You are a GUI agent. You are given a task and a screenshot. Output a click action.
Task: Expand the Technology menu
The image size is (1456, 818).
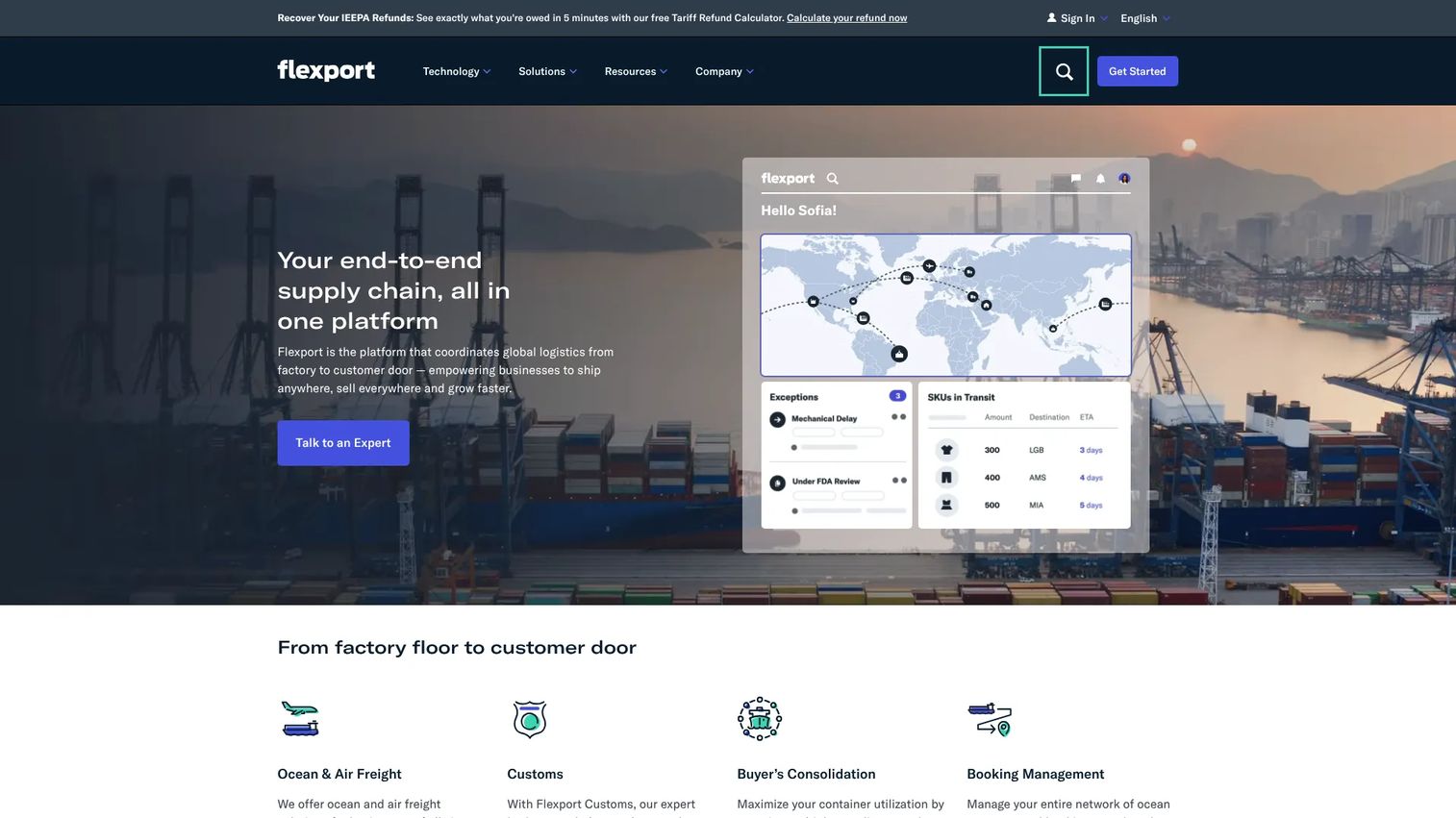click(x=457, y=71)
